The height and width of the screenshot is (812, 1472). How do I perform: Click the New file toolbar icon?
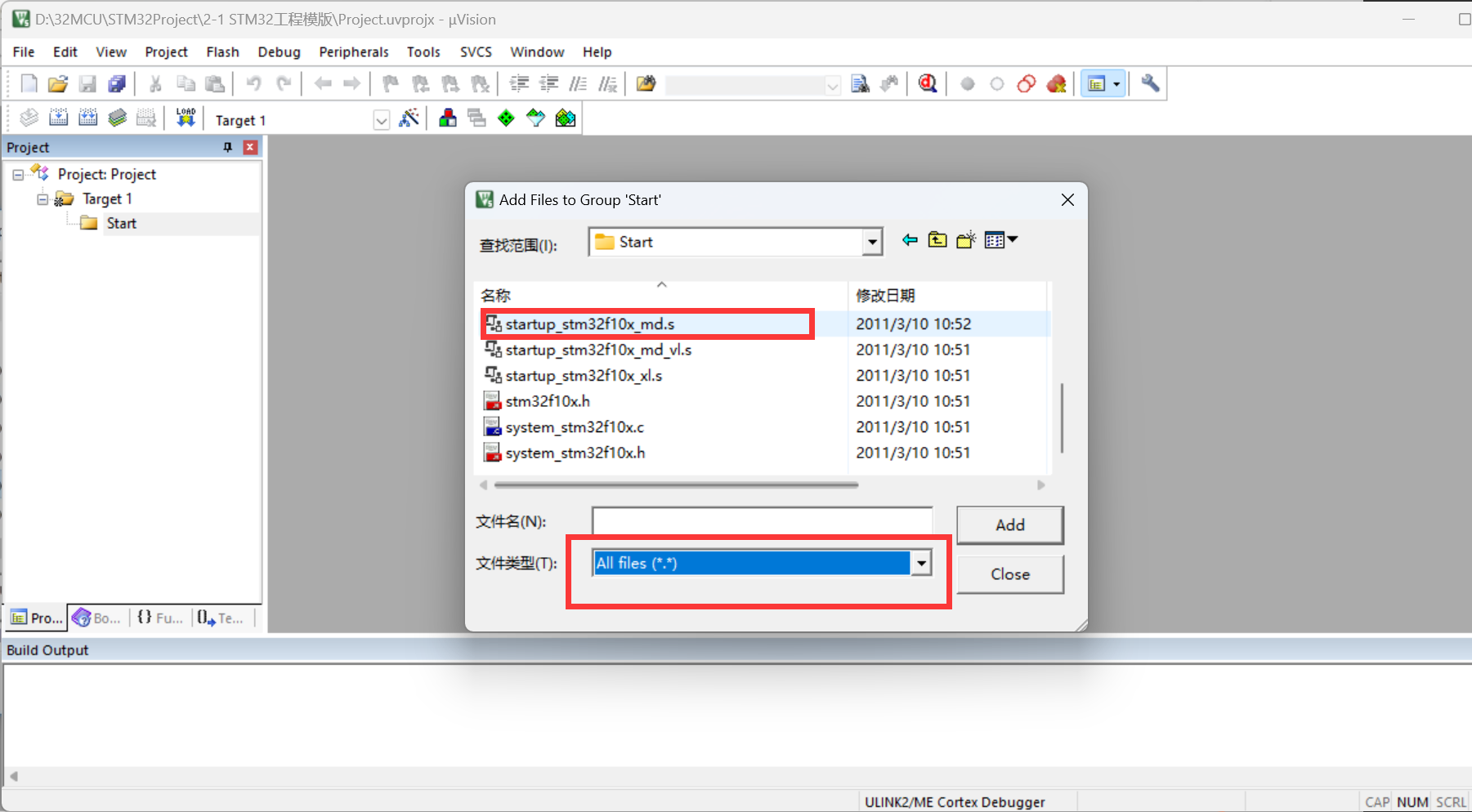(29, 83)
